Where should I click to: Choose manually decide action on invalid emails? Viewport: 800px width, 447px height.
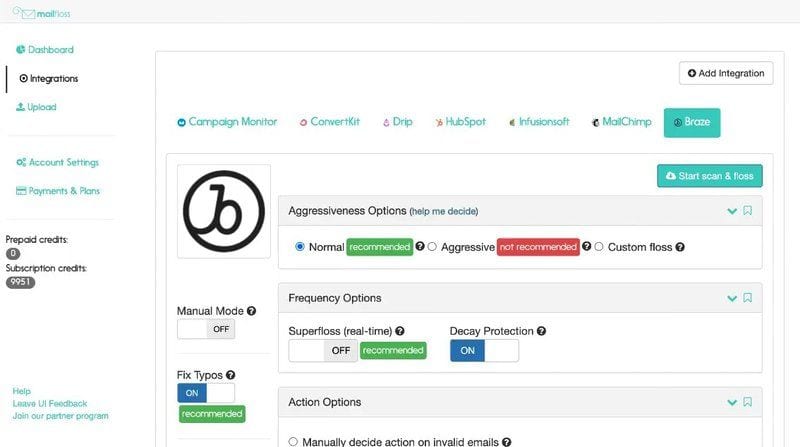(293, 441)
